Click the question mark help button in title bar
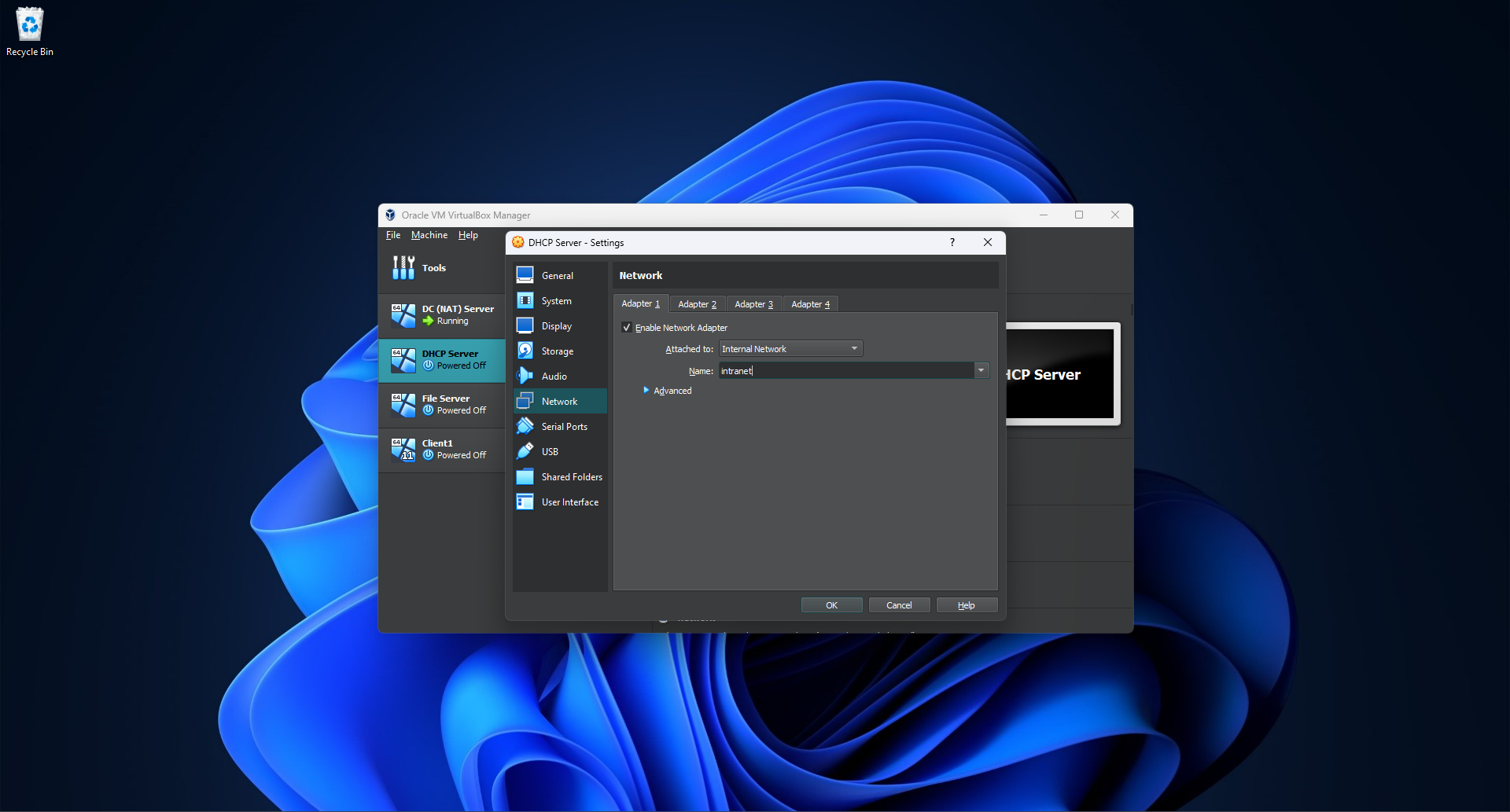 [x=952, y=242]
